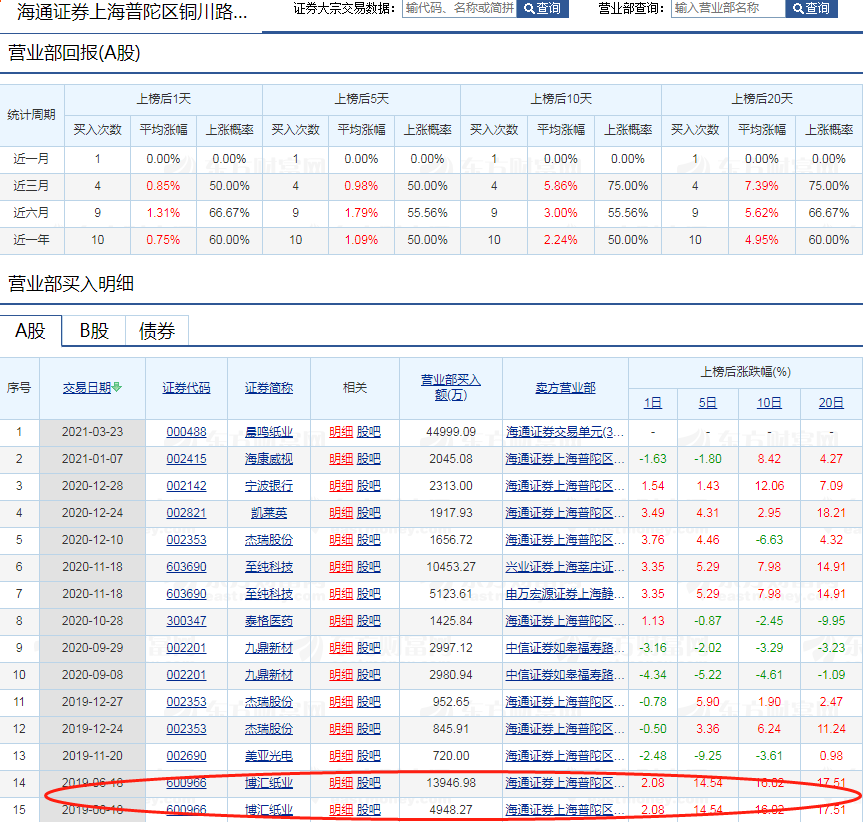
Task: Click the green sort arrow next to 交易日期
Action: 117,387
